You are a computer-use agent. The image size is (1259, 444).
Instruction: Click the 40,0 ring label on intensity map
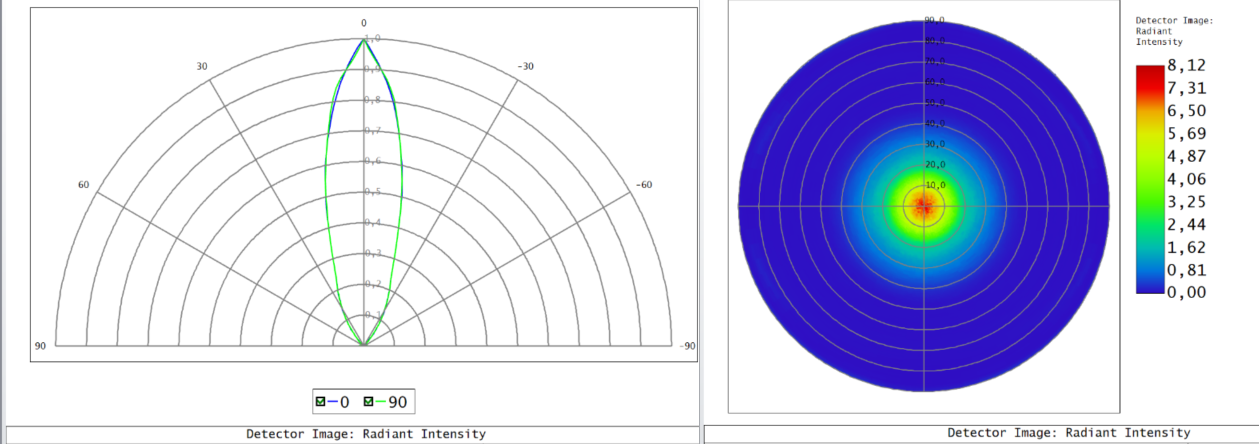point(934,124)
